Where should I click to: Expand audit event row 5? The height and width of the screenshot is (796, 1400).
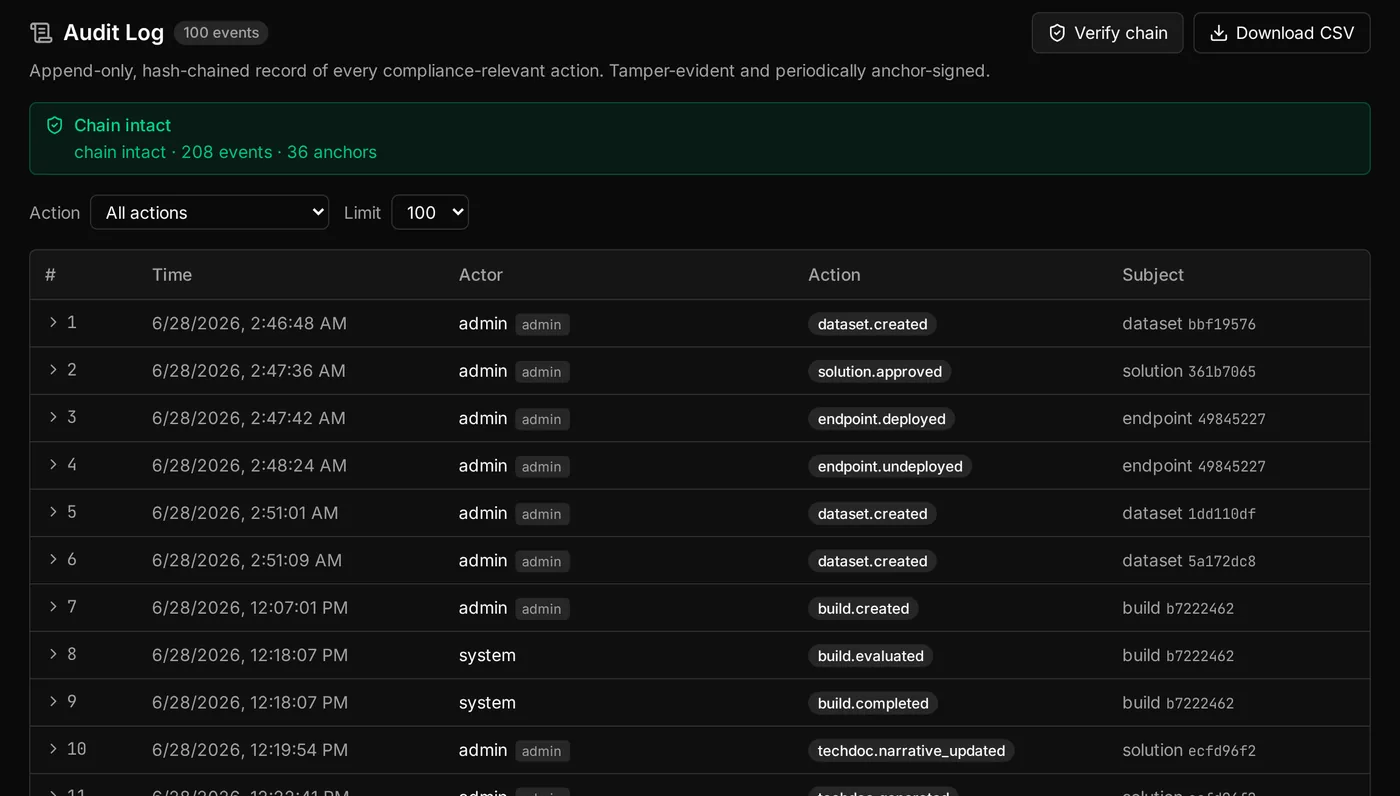(54, 512)
